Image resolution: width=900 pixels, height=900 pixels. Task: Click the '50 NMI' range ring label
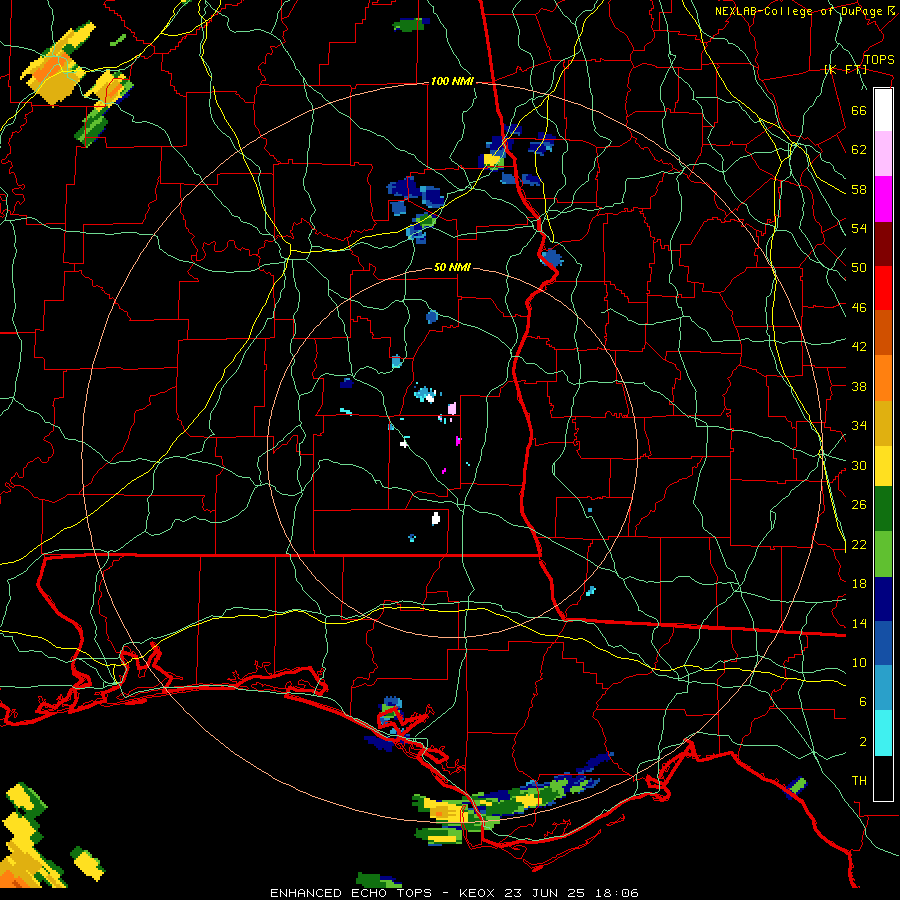(452, 267)
